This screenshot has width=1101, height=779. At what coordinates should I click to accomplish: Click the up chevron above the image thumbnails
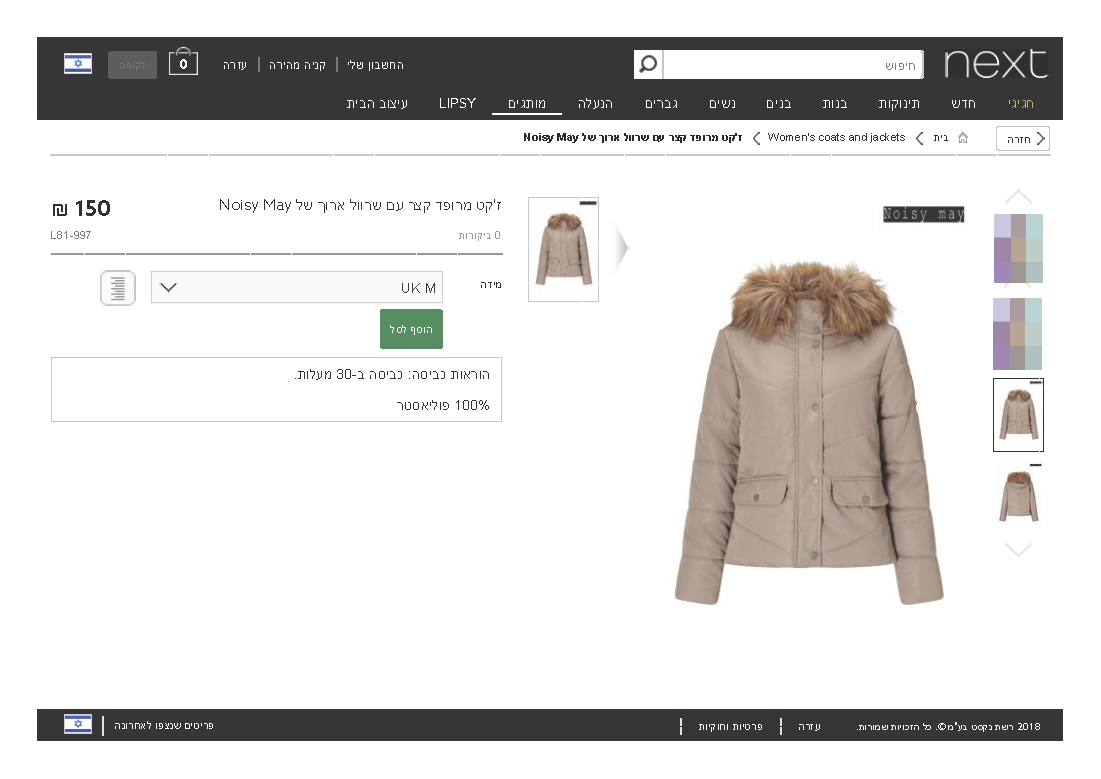click(1018, 197)
